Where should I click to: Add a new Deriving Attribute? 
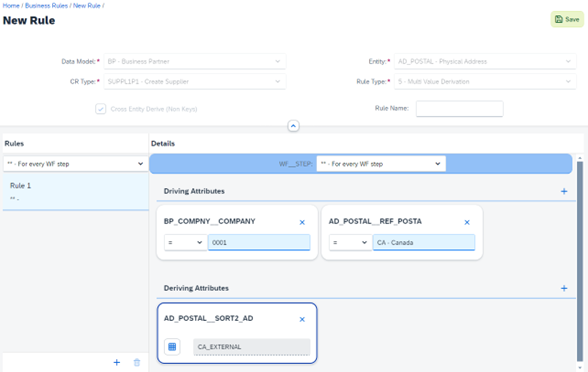[x=564, y=288]
